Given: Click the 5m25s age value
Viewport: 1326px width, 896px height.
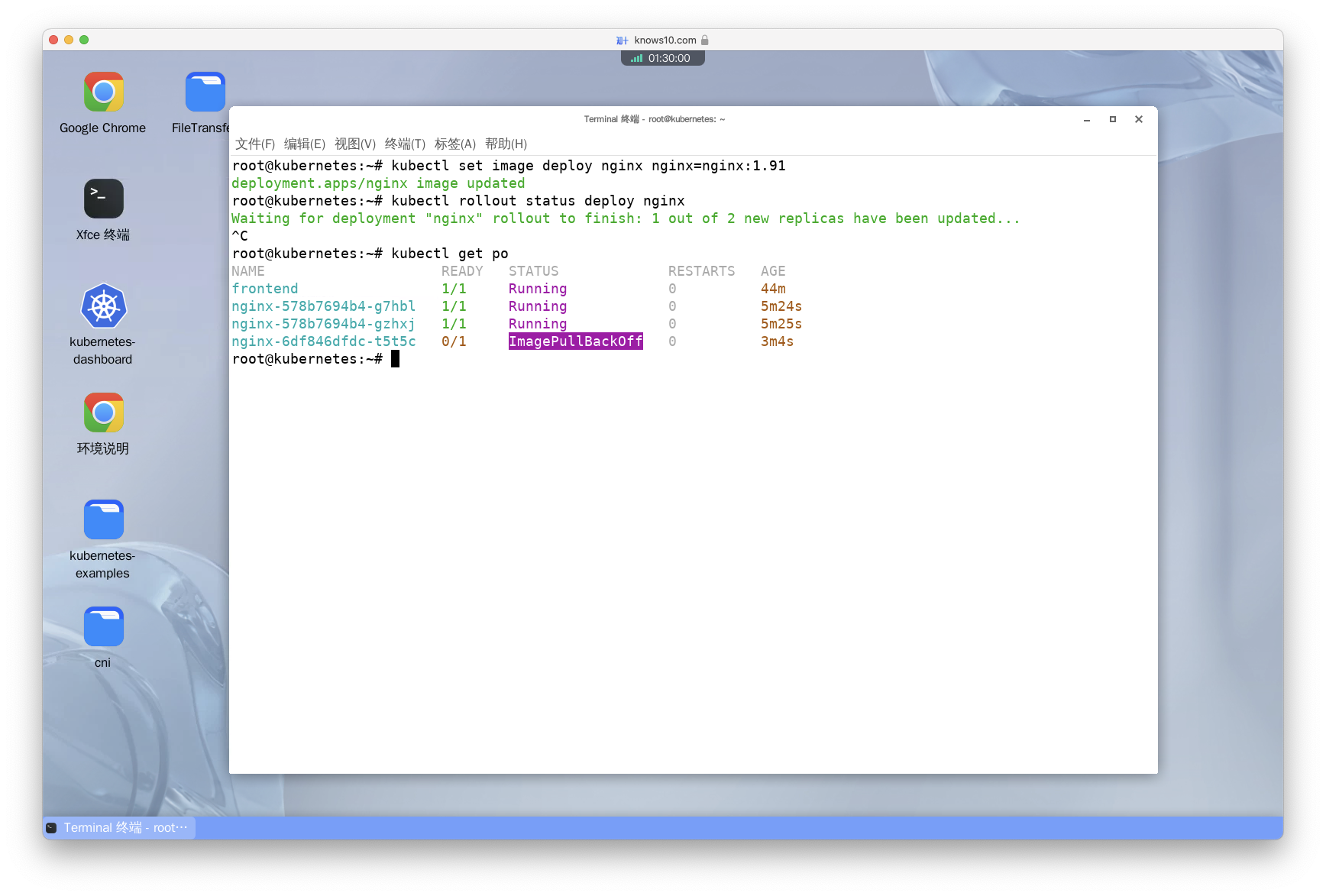Looking at the screenshot, I should 781,324.
